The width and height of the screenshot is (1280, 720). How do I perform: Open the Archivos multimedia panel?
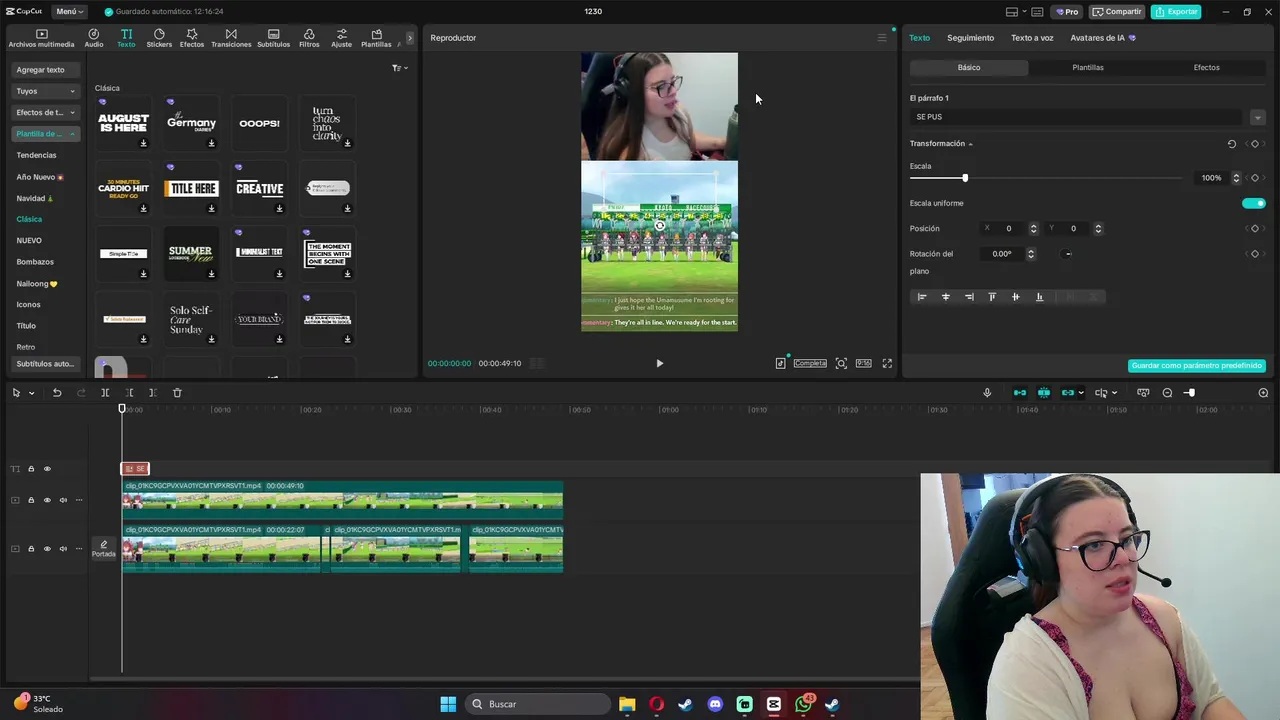[41, 38]
